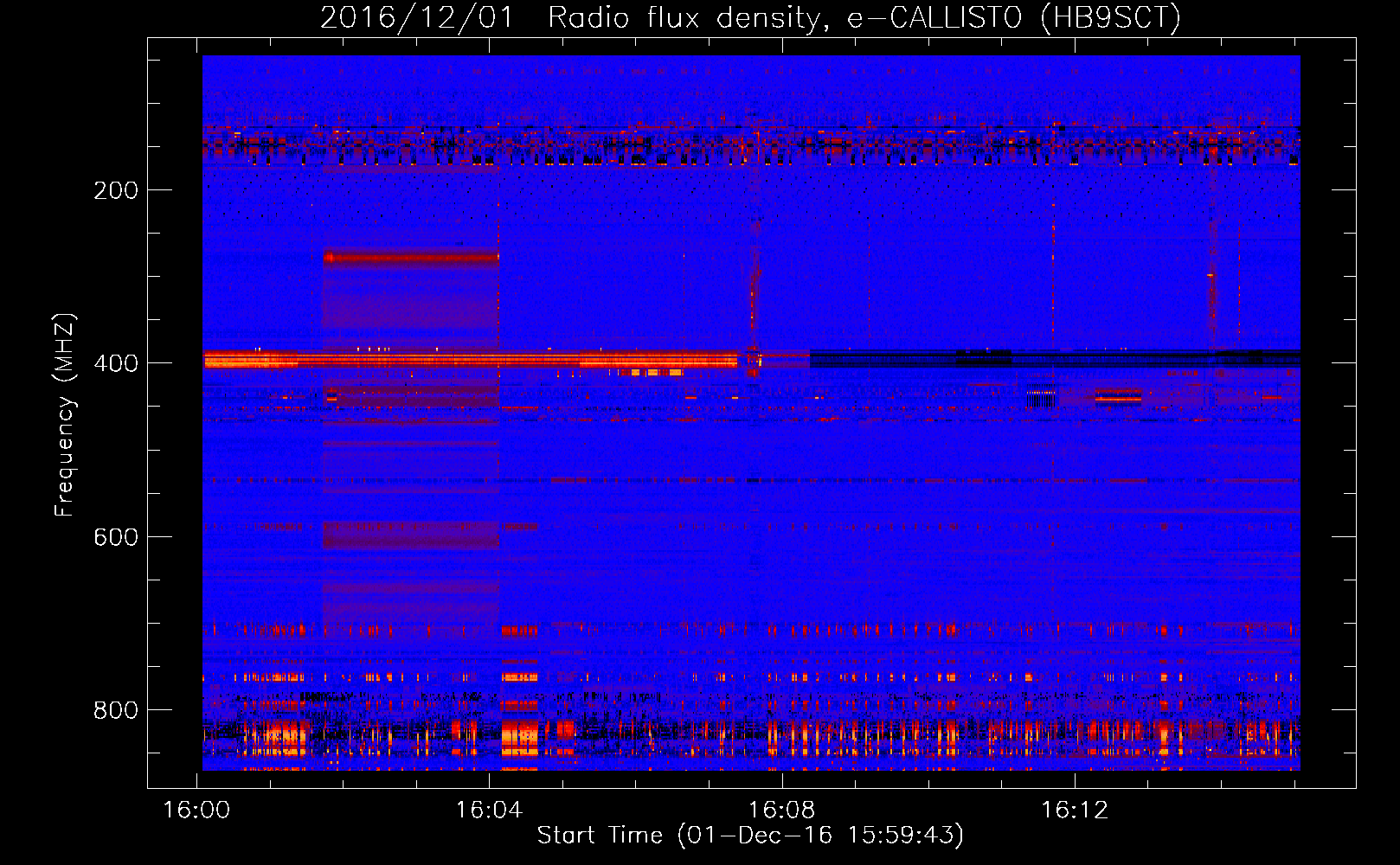Click the 600 frequency tick label
The height and width of the screenshot is (865, 1400).
116,537
